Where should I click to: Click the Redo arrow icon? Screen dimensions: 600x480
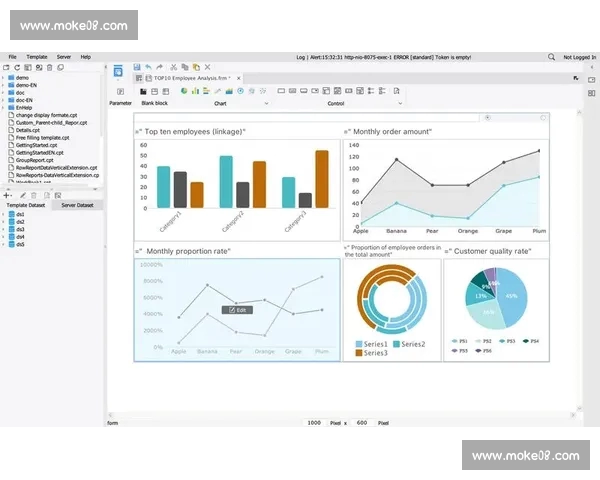pos(159,67)
